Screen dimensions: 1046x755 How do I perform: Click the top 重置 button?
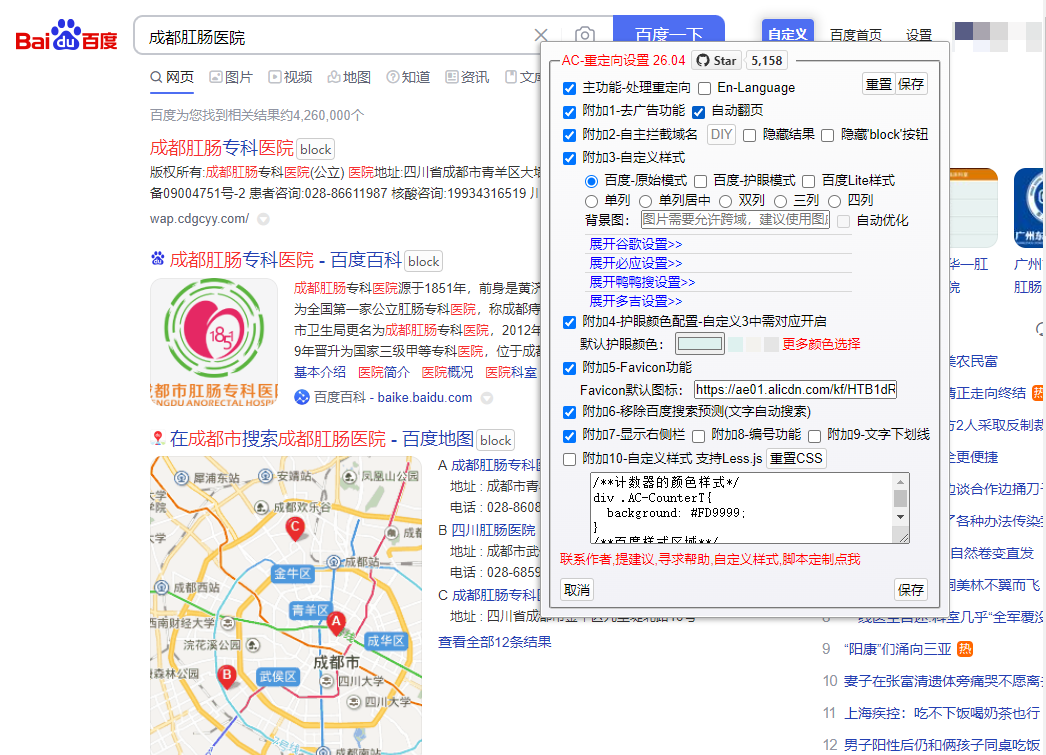tap(879, 84)
